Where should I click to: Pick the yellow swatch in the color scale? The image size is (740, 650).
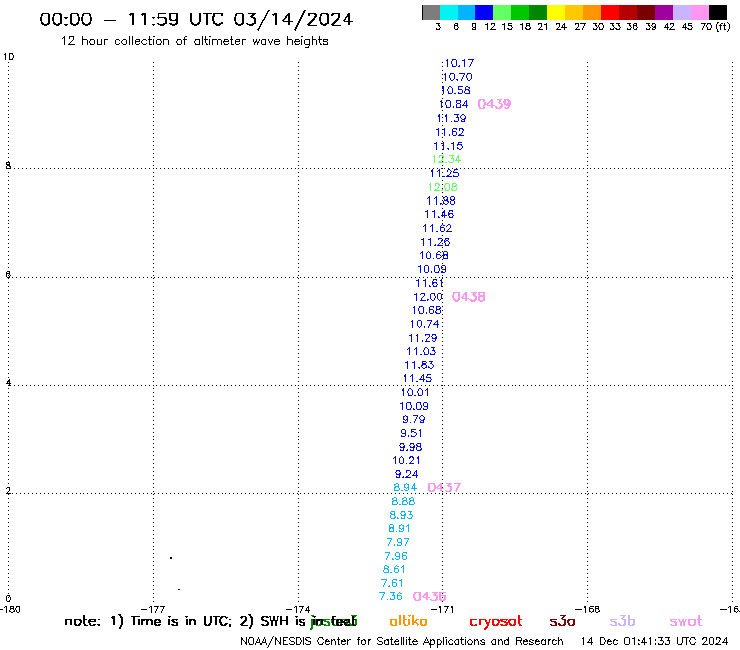(x=556, y=12)
